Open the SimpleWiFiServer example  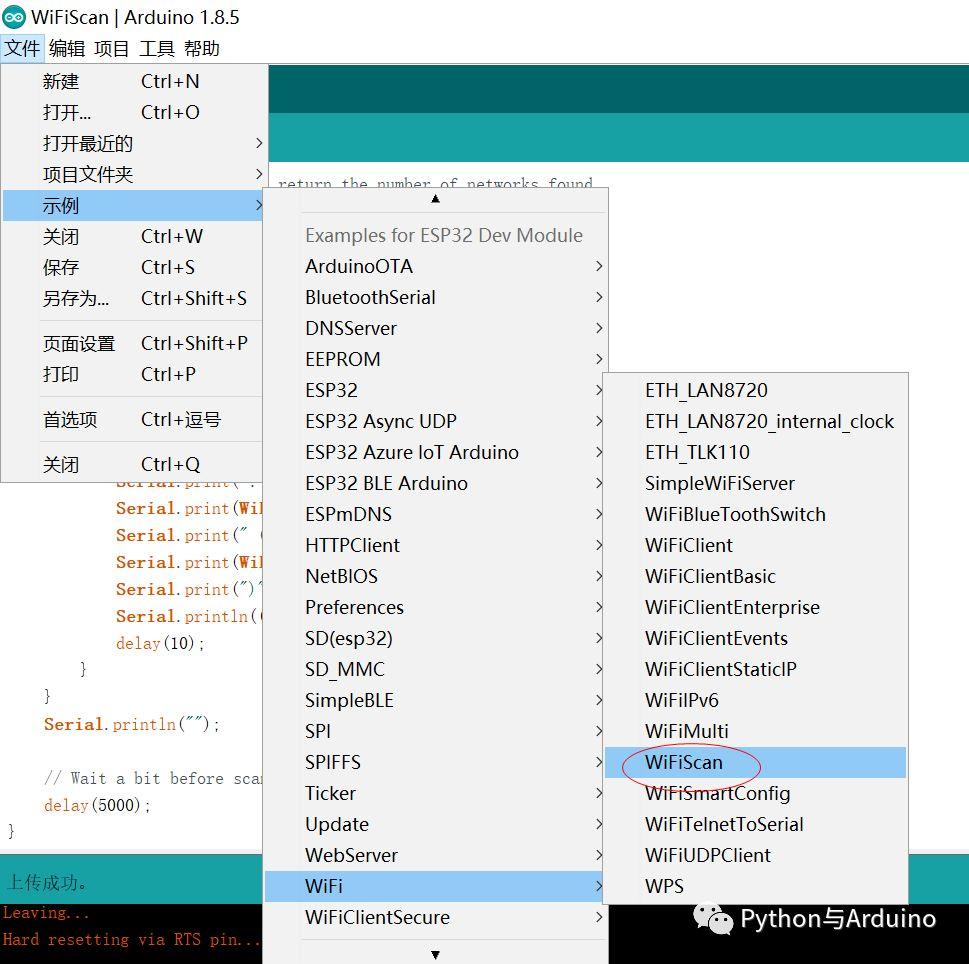(755, 483)
